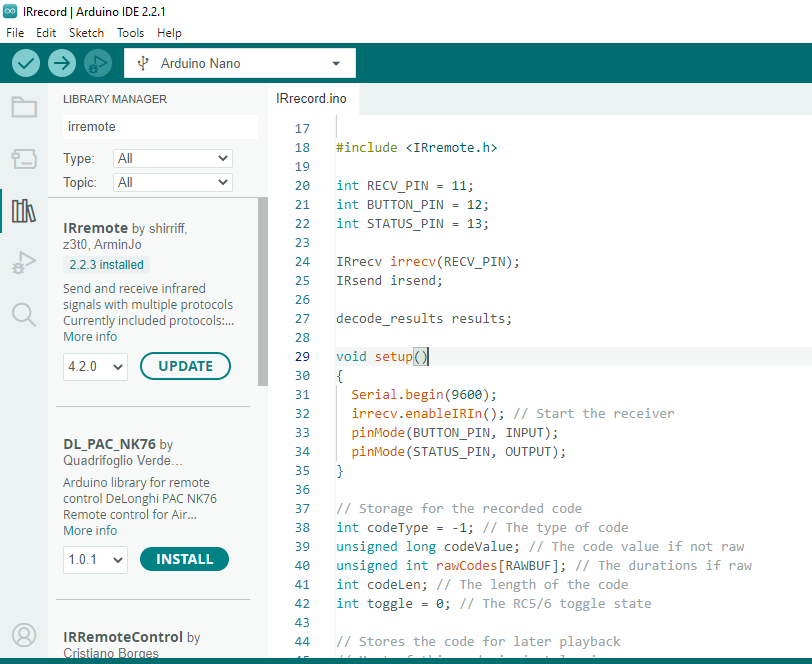812x664 pixels.
Task: Click UPDATE for the IRremote library
Action: (185, 366)
